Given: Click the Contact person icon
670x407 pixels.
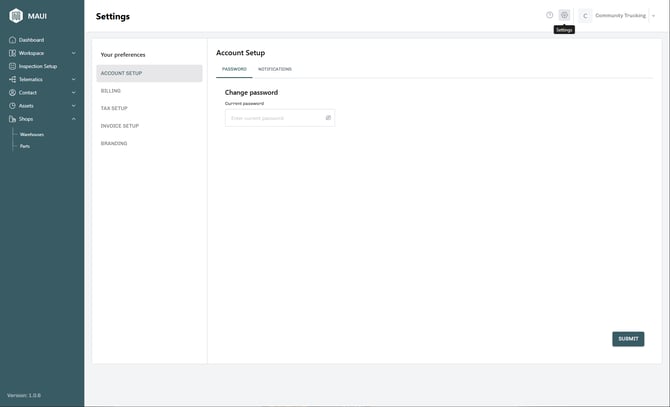Looking at the screenshot, I should [x=12, y=92].
